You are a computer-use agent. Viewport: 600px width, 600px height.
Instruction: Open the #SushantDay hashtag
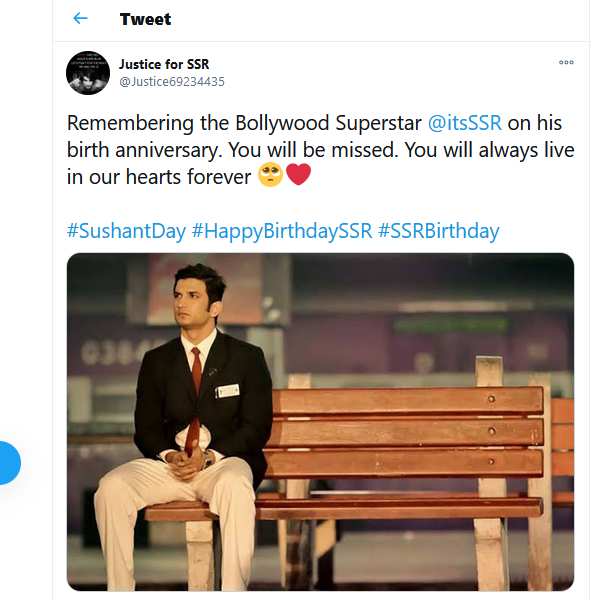click(x=126, y=231)
